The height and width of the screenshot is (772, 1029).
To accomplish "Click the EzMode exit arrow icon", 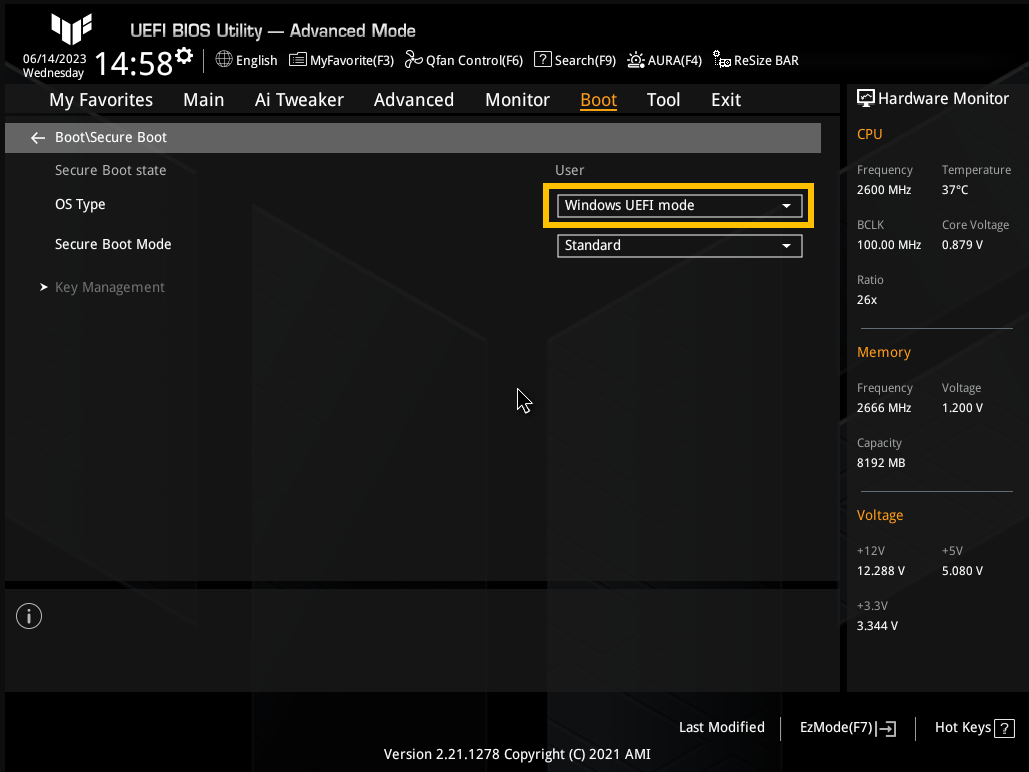I will 886,728.
